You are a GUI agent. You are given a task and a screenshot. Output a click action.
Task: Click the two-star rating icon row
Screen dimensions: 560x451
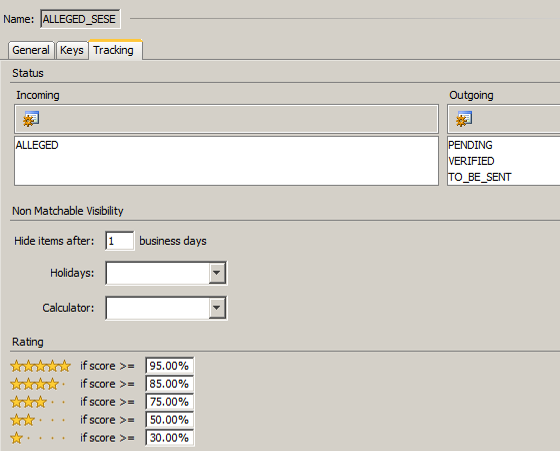[x=38, y=420]
